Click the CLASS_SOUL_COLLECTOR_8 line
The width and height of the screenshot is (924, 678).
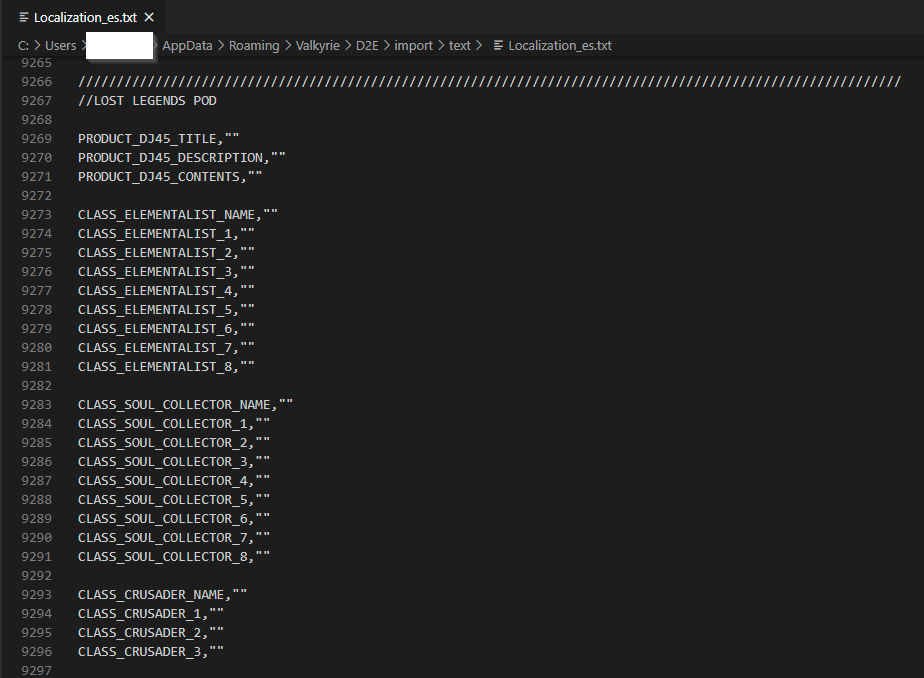pos(174,557)
